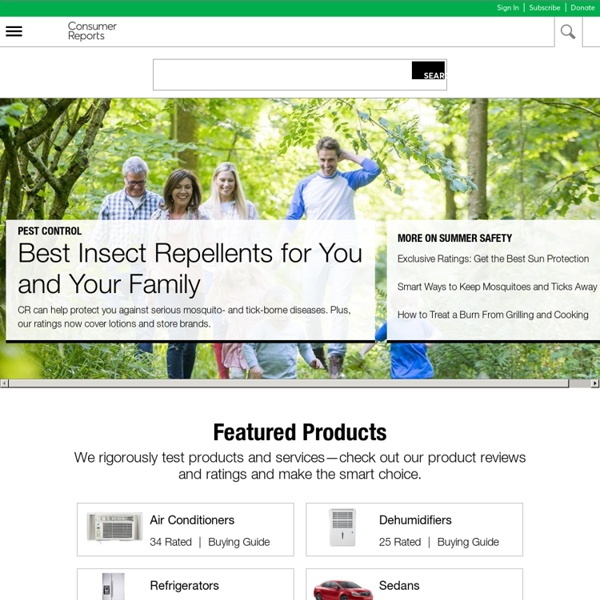Click the air conditioner product image
Screen dimensions: 600x600
114,527
